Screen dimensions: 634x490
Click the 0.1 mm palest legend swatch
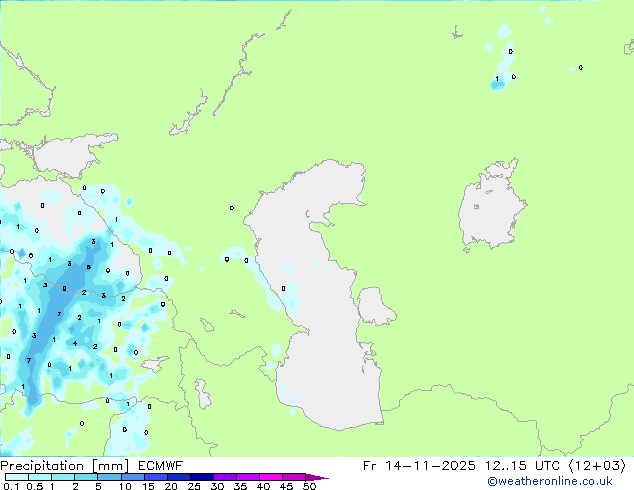point(17,477)
